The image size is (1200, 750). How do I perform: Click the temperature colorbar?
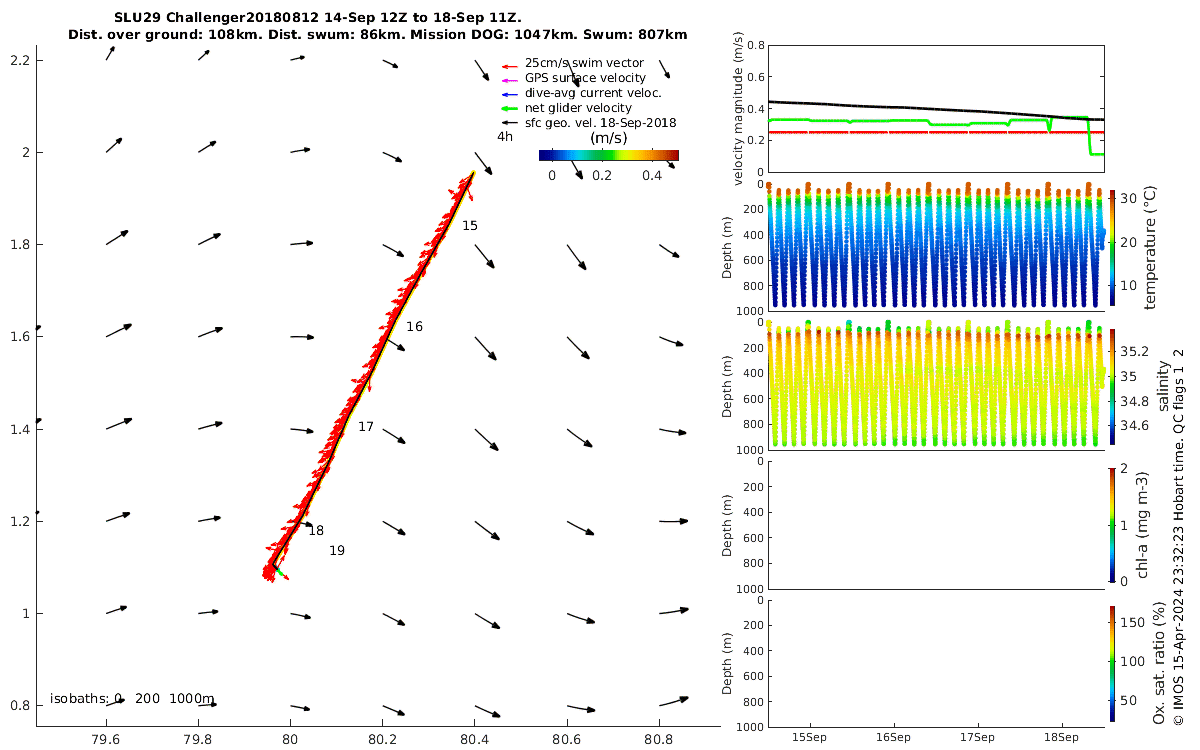[x=1112, y=247]
